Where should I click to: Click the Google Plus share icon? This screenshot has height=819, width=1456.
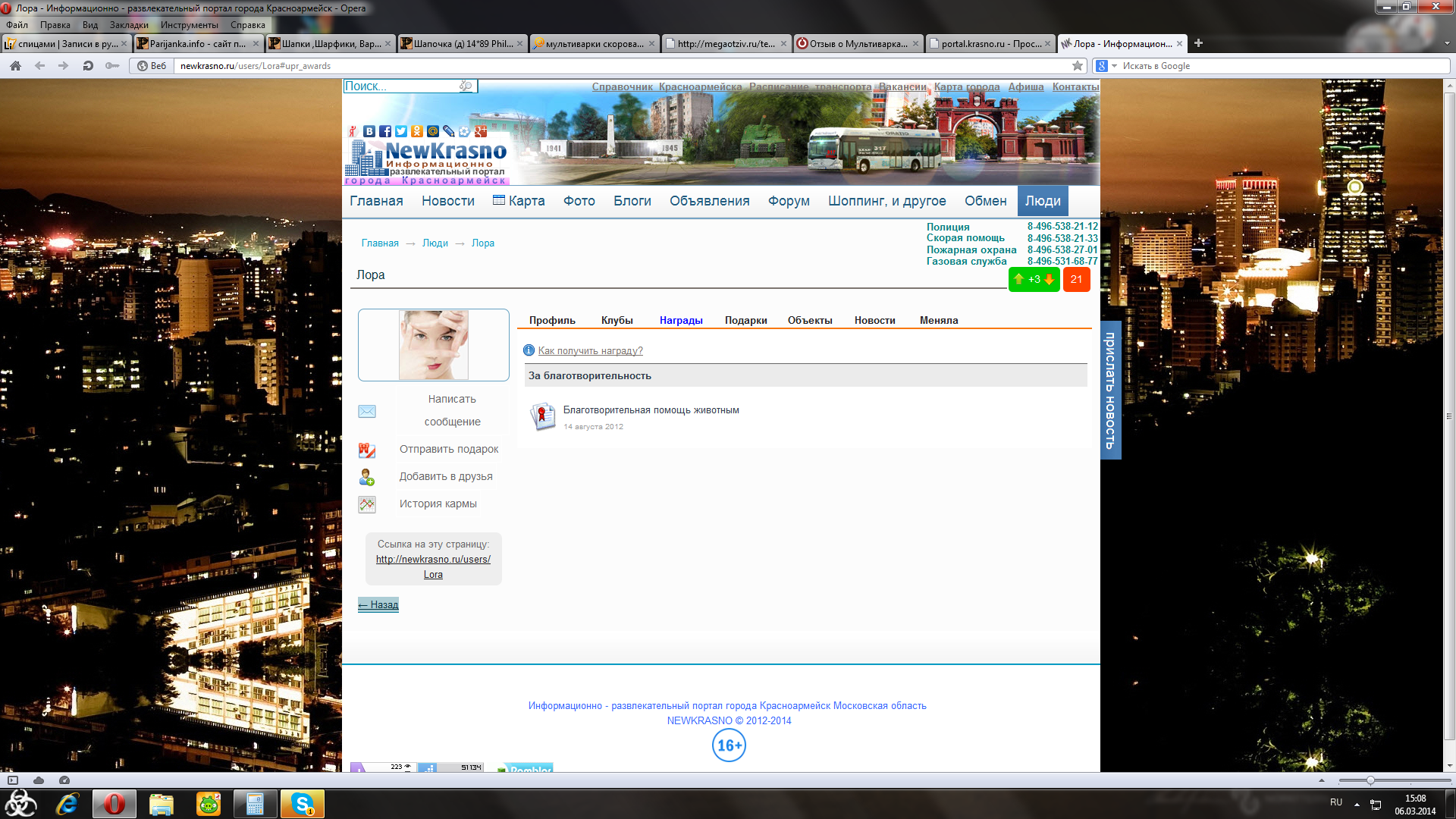coord(481,131)
